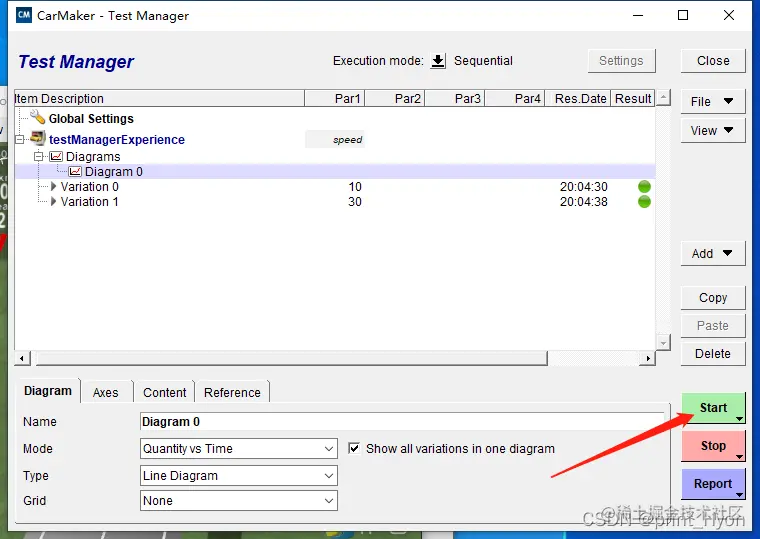Click the vertical scrollbar up arrow
The image size is (760, 539).
[x=663, y=97]
